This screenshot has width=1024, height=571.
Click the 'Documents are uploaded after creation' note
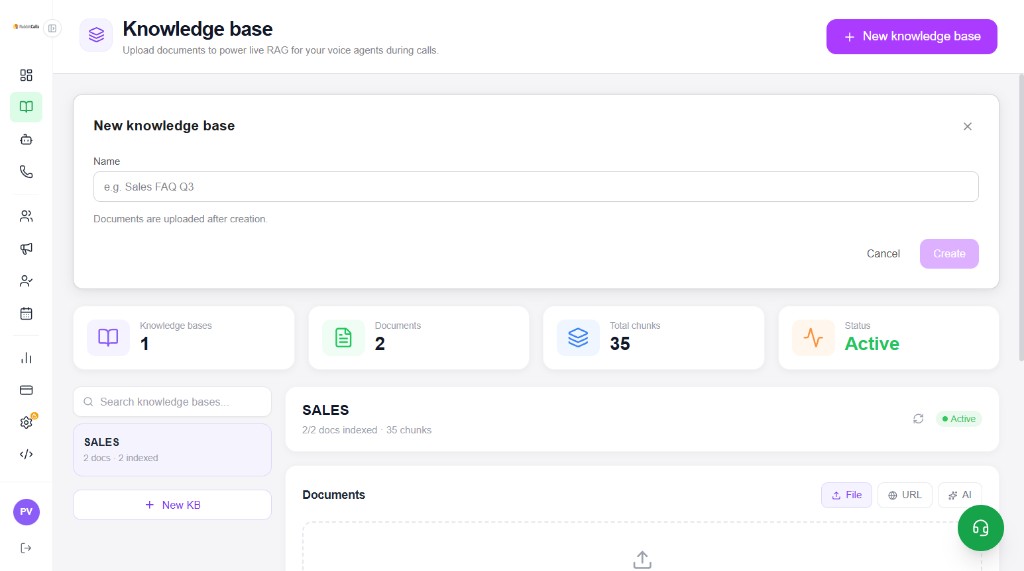point(180,219)
